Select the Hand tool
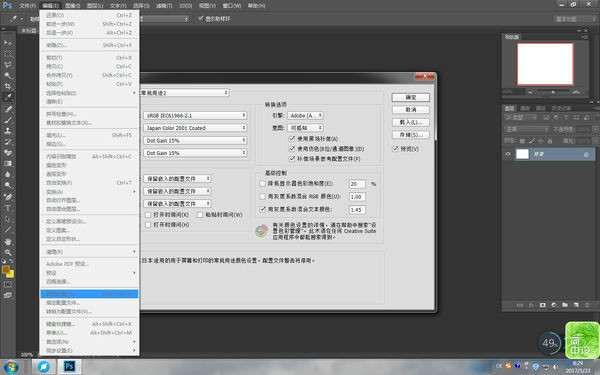Image resolution: width=600 pixels, height=375 pixels. pos(8,241)
